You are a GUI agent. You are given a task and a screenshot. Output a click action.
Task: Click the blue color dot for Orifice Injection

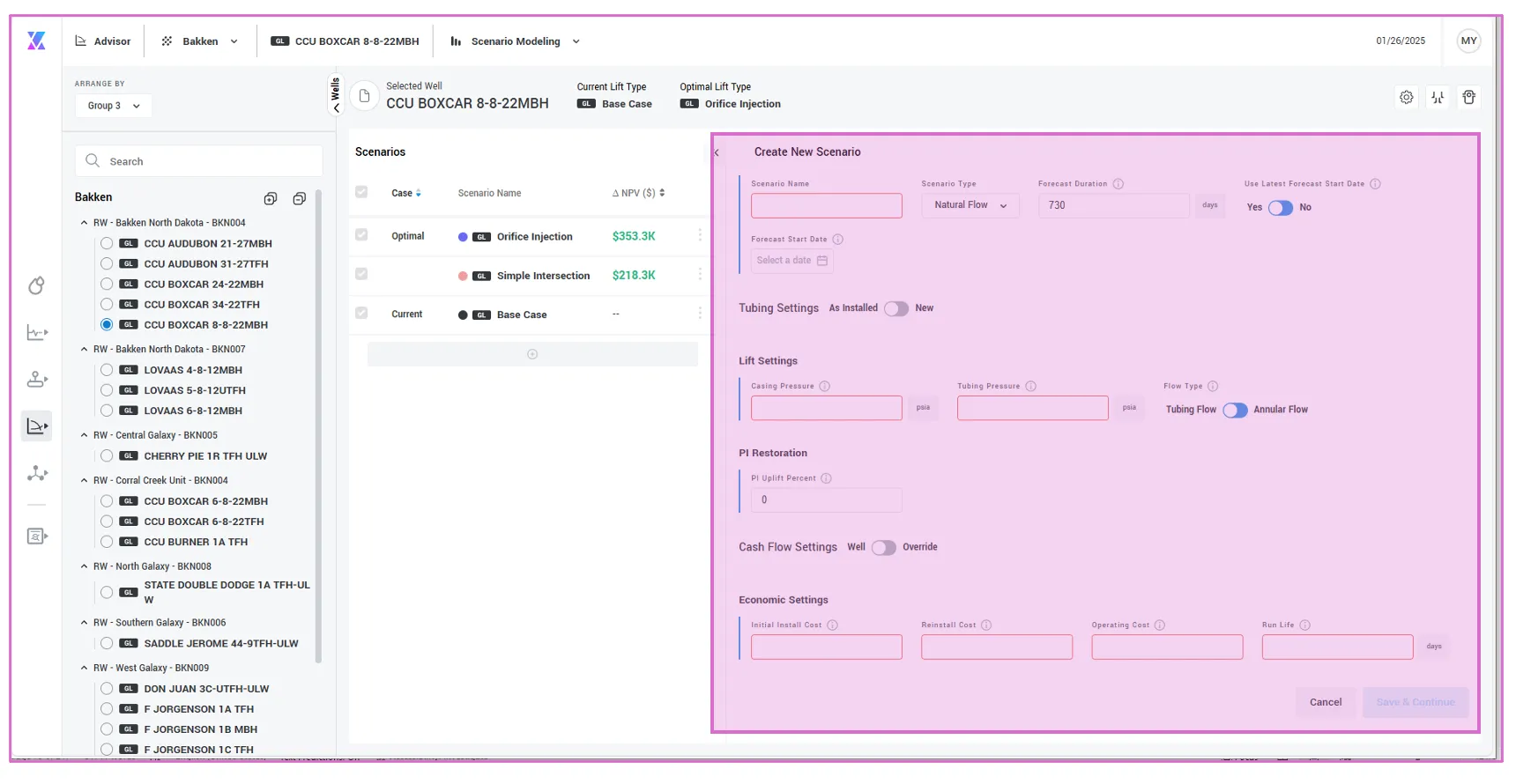click(463, 237)
